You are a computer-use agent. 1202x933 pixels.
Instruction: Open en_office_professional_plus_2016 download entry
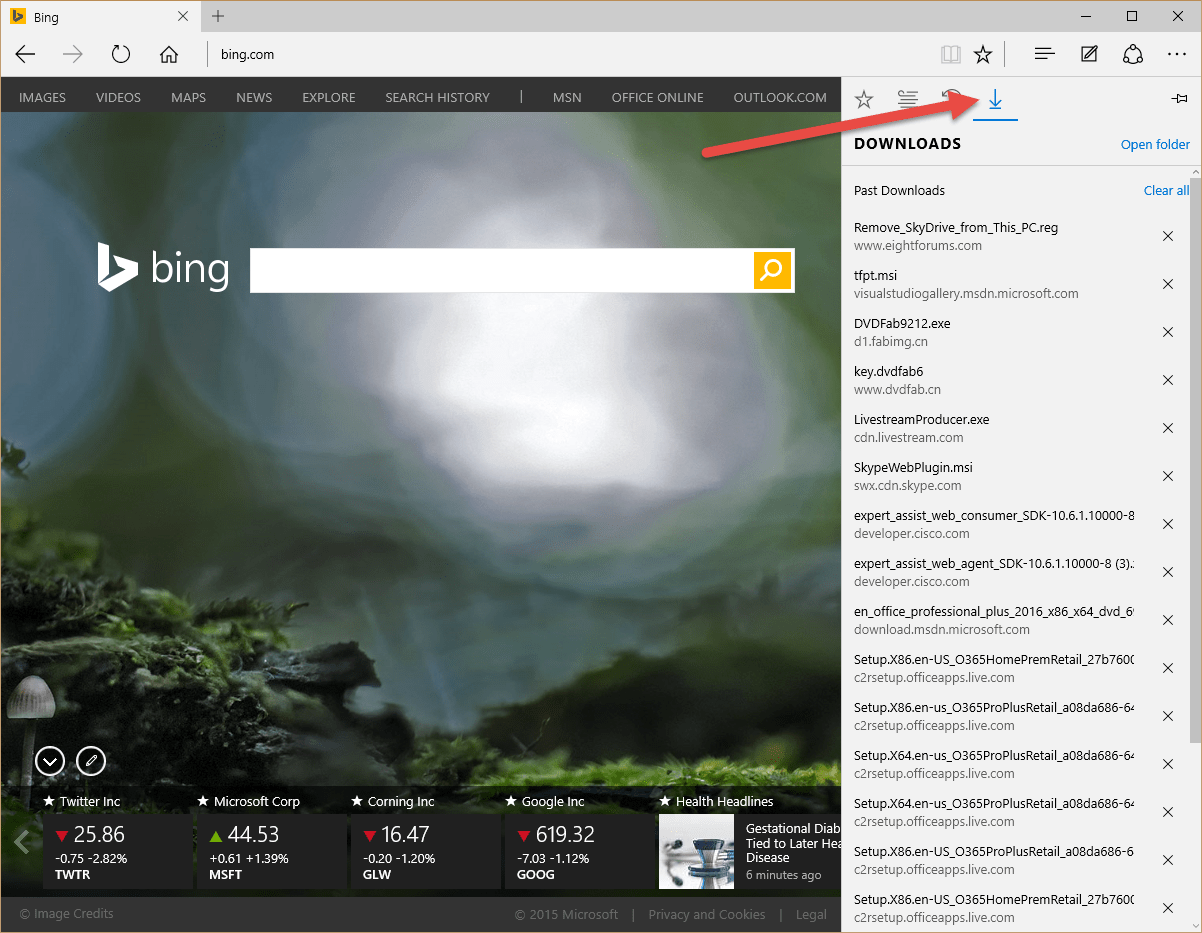click(993, 611)
